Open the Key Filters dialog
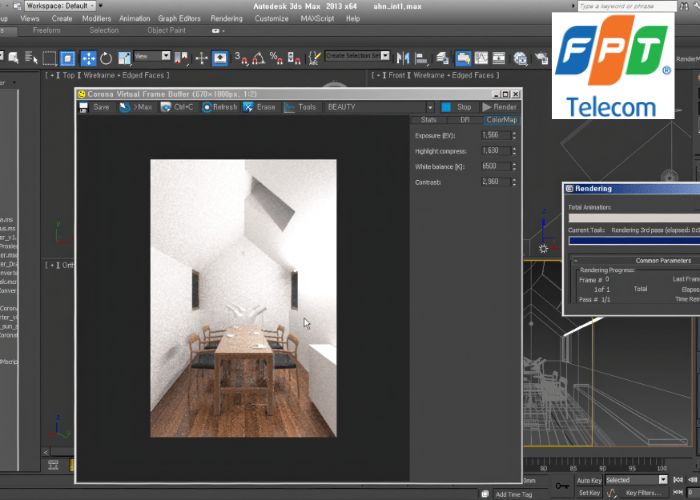The height and width of the screenshot is (500, 700). coord(645,492)
